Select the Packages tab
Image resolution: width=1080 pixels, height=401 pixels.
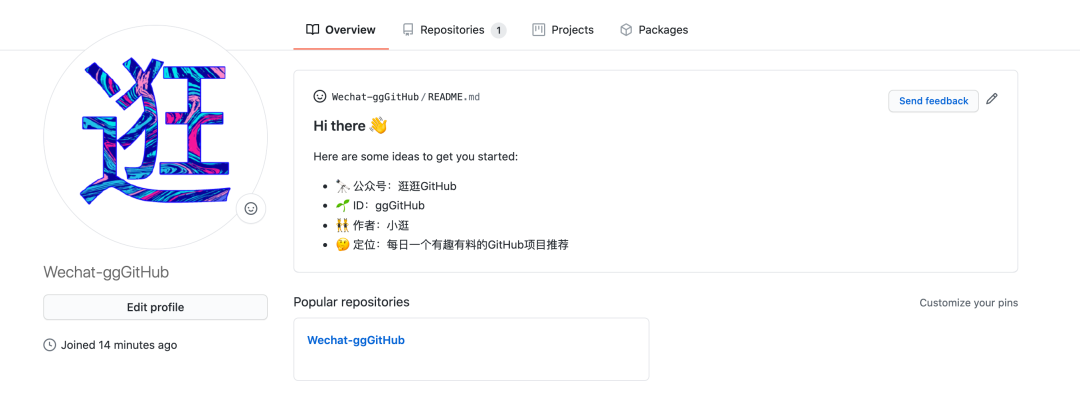654,30
